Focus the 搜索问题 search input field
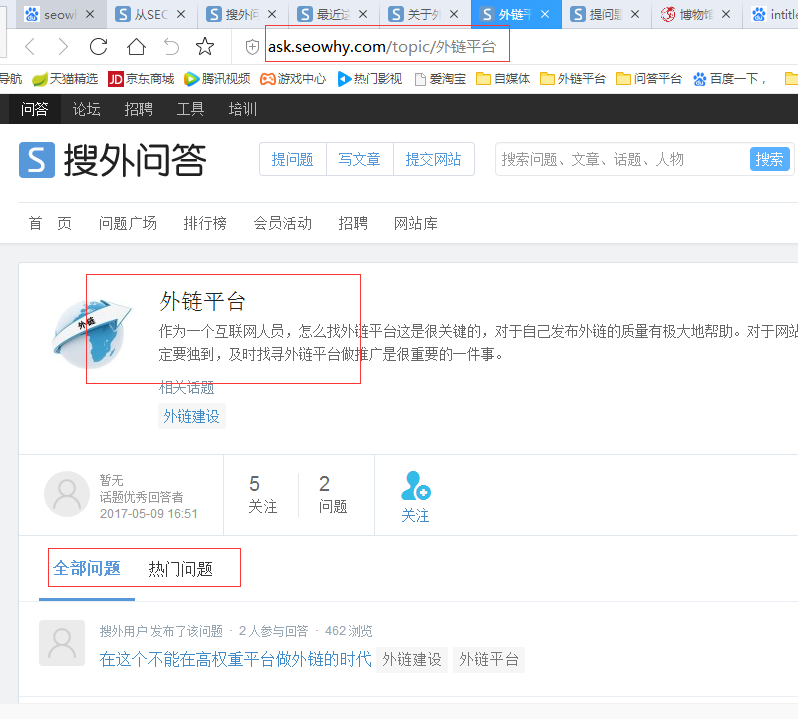 620,159
